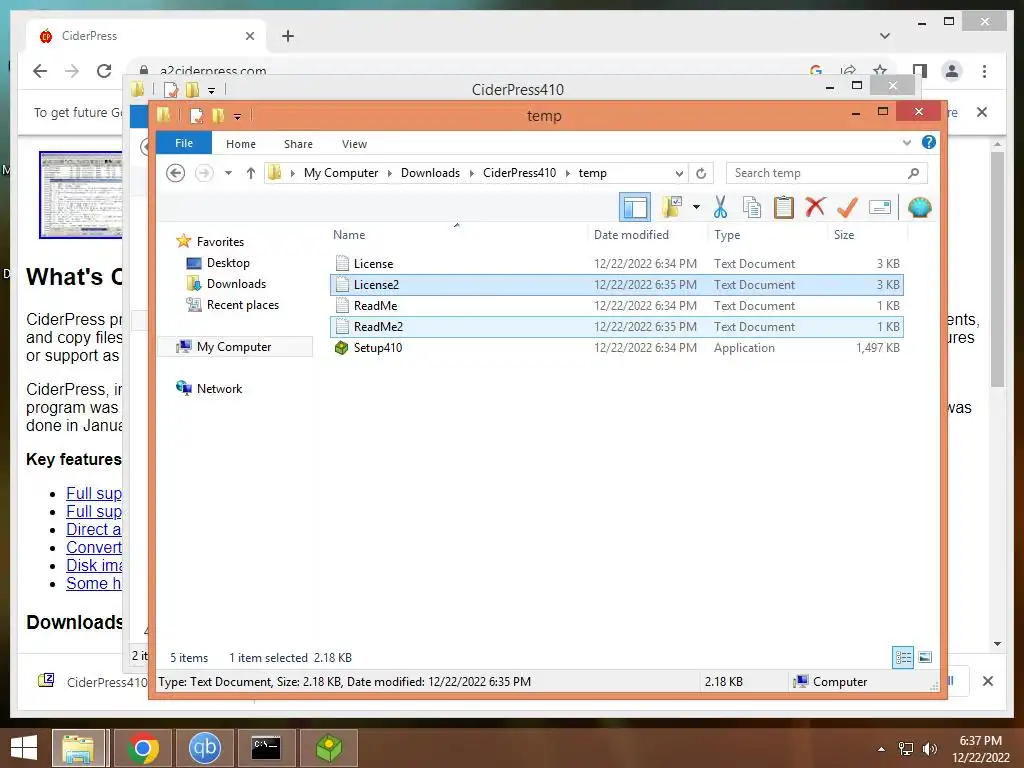This screenshot has width=1024, height=768.
Task: Open the View ribbon tab
Action: [x=355, y=144]
